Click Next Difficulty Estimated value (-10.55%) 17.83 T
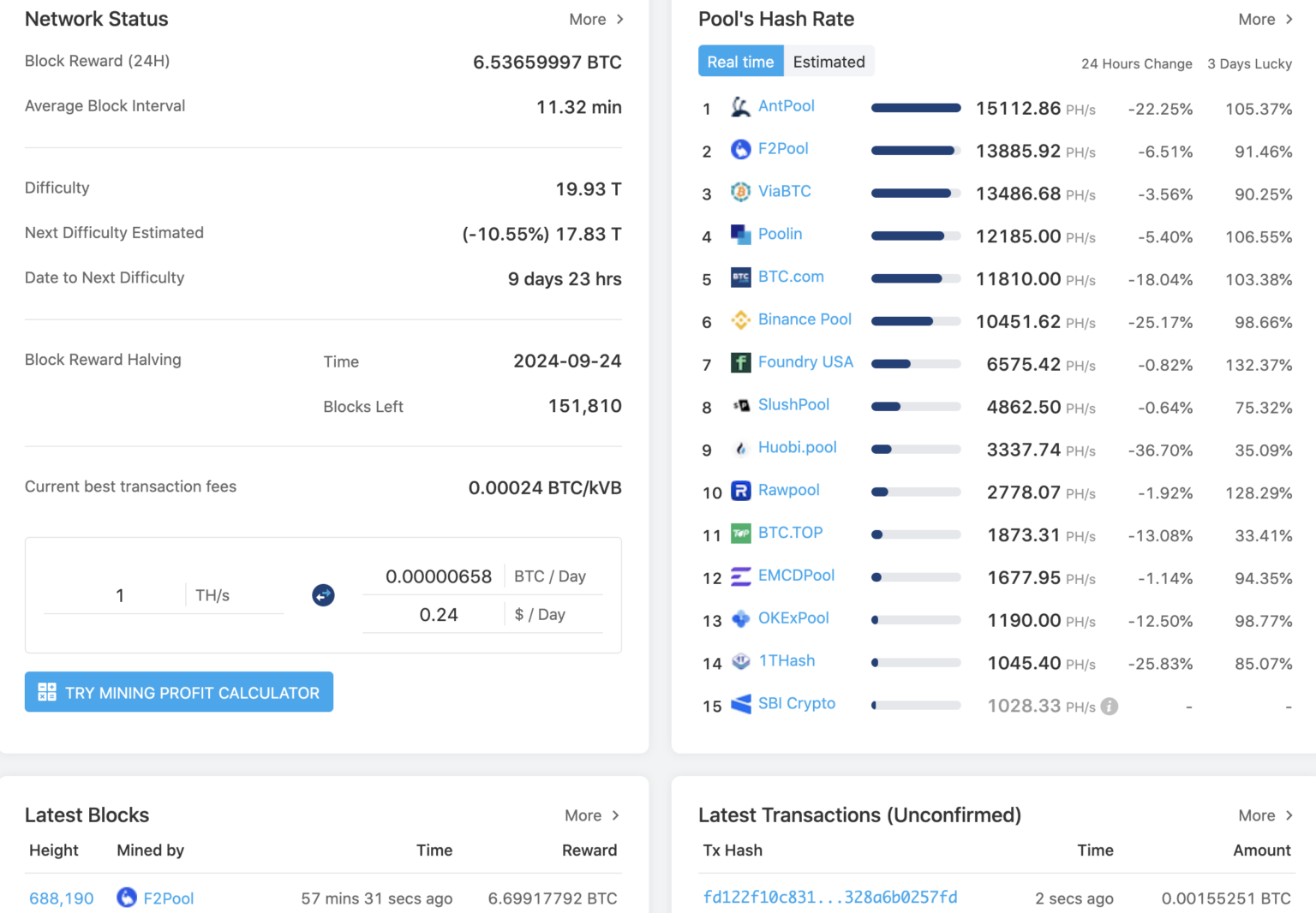 pyautogui.click(x=541, y=234)
